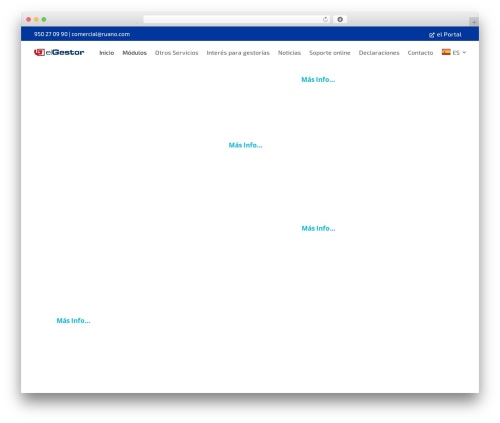Open a new browser tab with plus button
This screenshot has height=423, width=500.
pyautogui.click(x=474, y=22)
